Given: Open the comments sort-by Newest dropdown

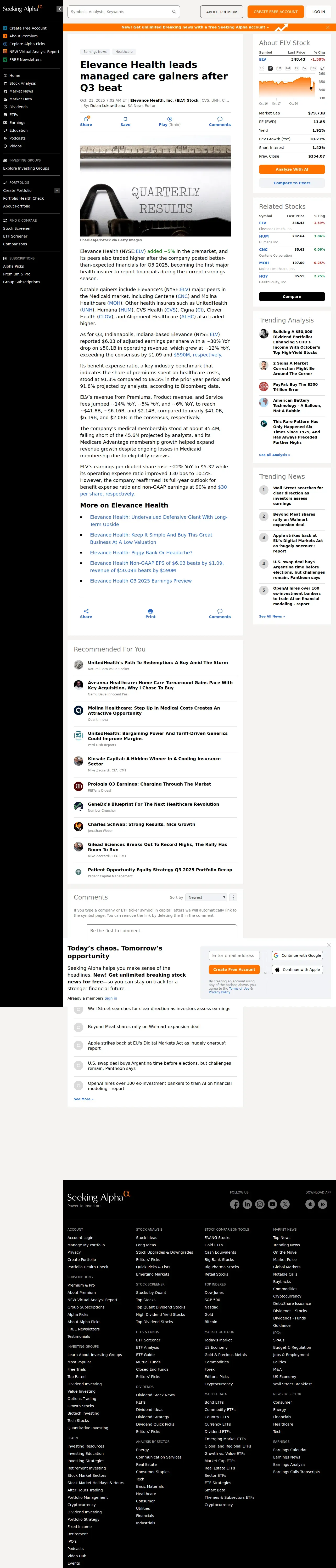Looking at the screenshot, I should 206,897.
